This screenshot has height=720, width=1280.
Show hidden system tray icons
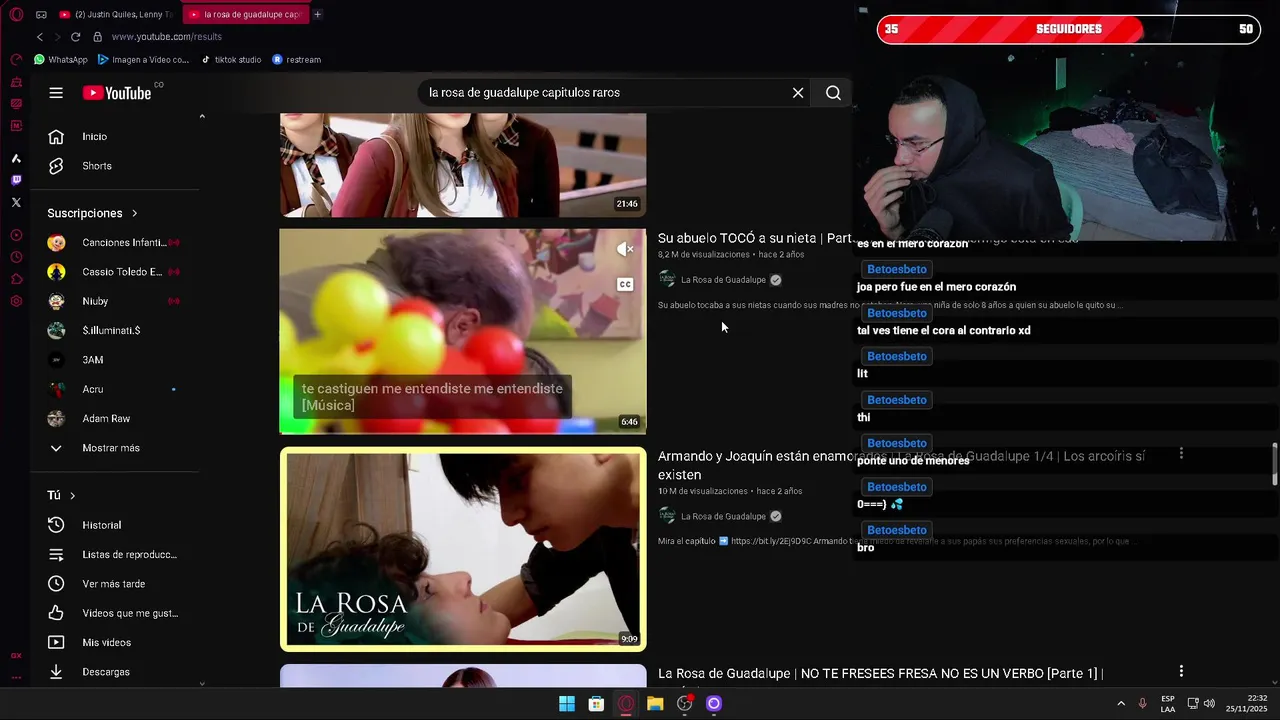tap(1120, 704)
